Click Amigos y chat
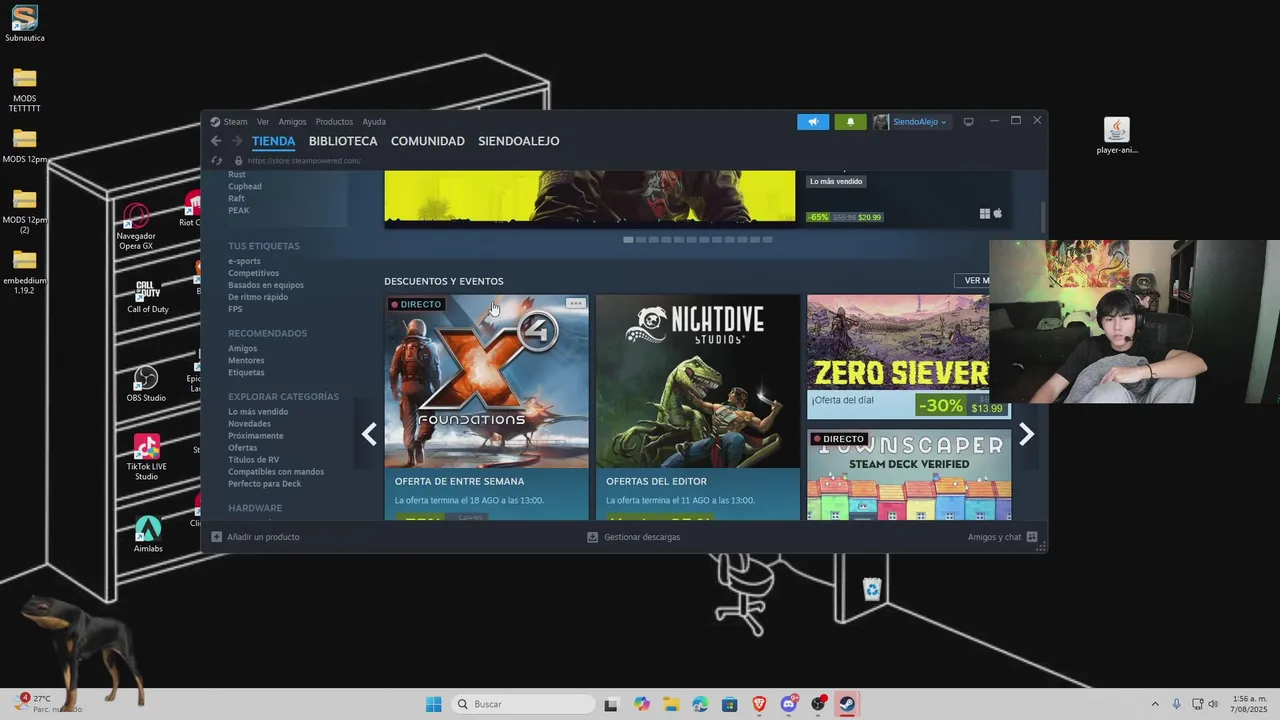 coord(995,537)
